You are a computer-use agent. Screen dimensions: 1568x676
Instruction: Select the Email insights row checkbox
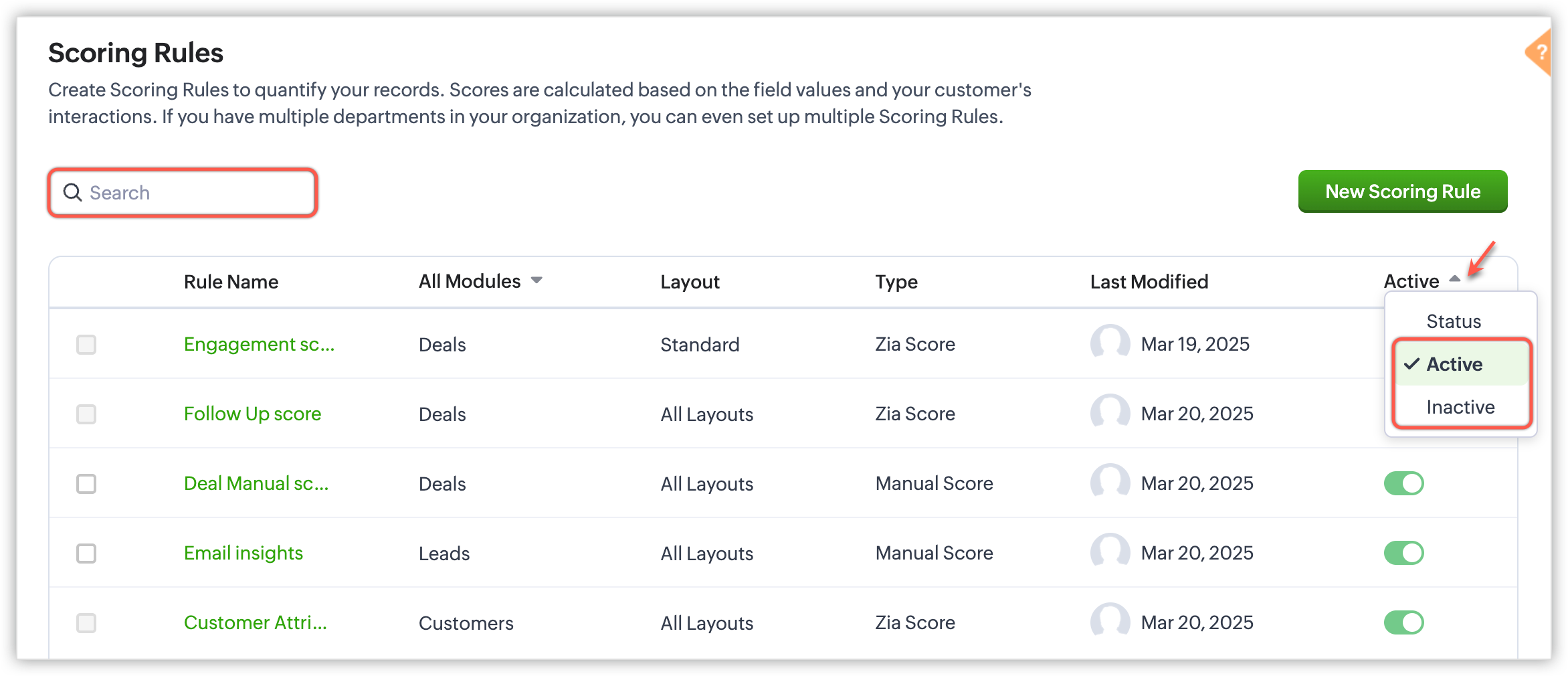(x=86, y=554)
